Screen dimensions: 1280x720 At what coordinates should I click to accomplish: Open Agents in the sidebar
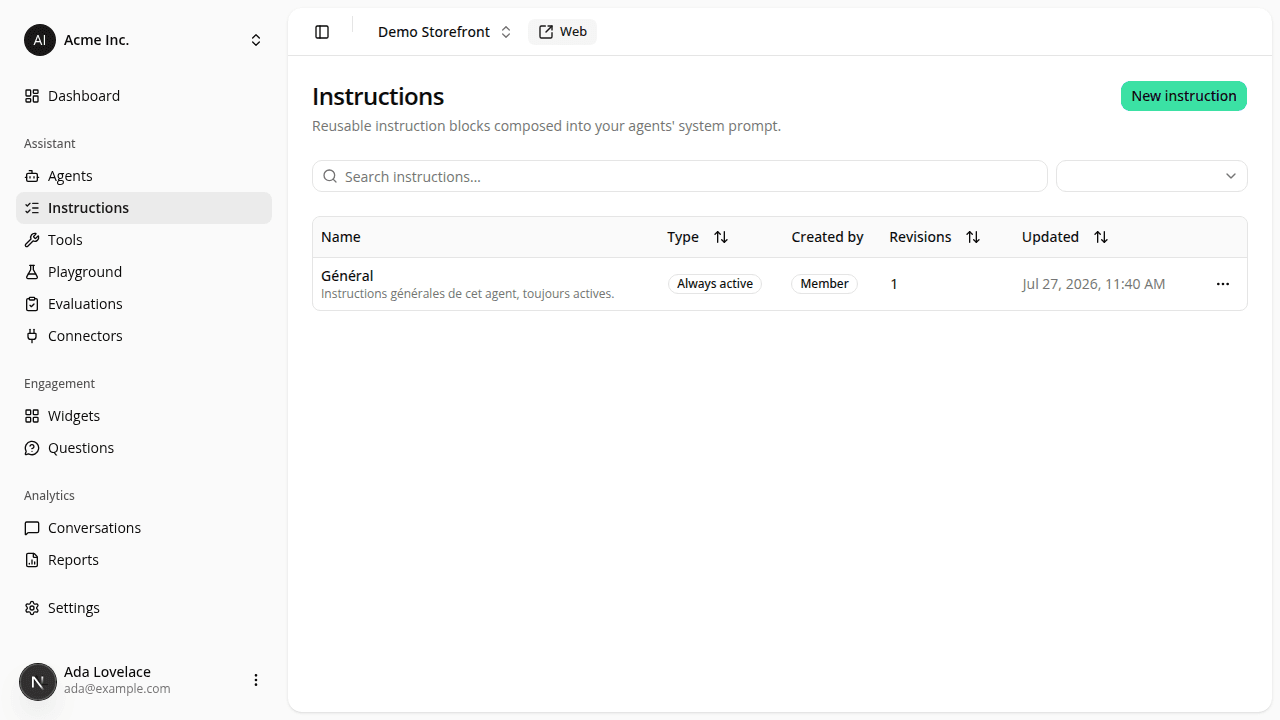pyautogui.click(x=144, y=176)
